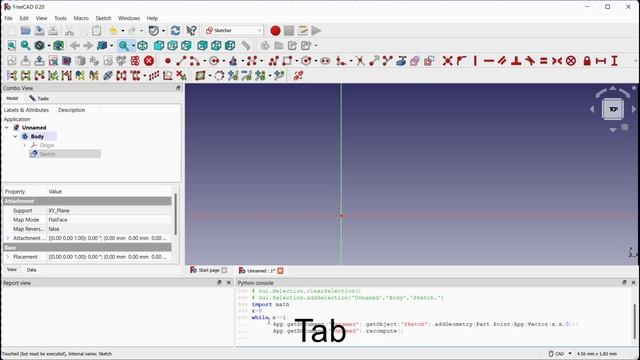Apply the Vertical constraint icon
The height and width of the screenshot is (360, 640).
click(x=475, y=61)
